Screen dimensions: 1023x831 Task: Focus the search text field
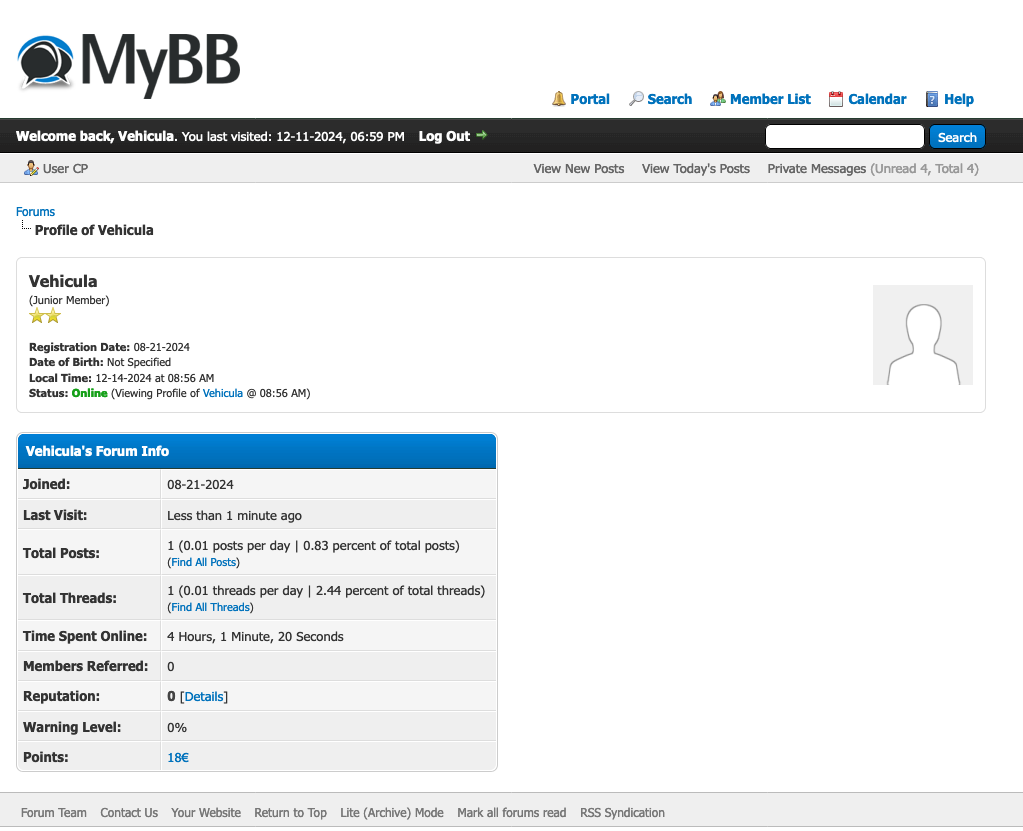click(844, 137)
